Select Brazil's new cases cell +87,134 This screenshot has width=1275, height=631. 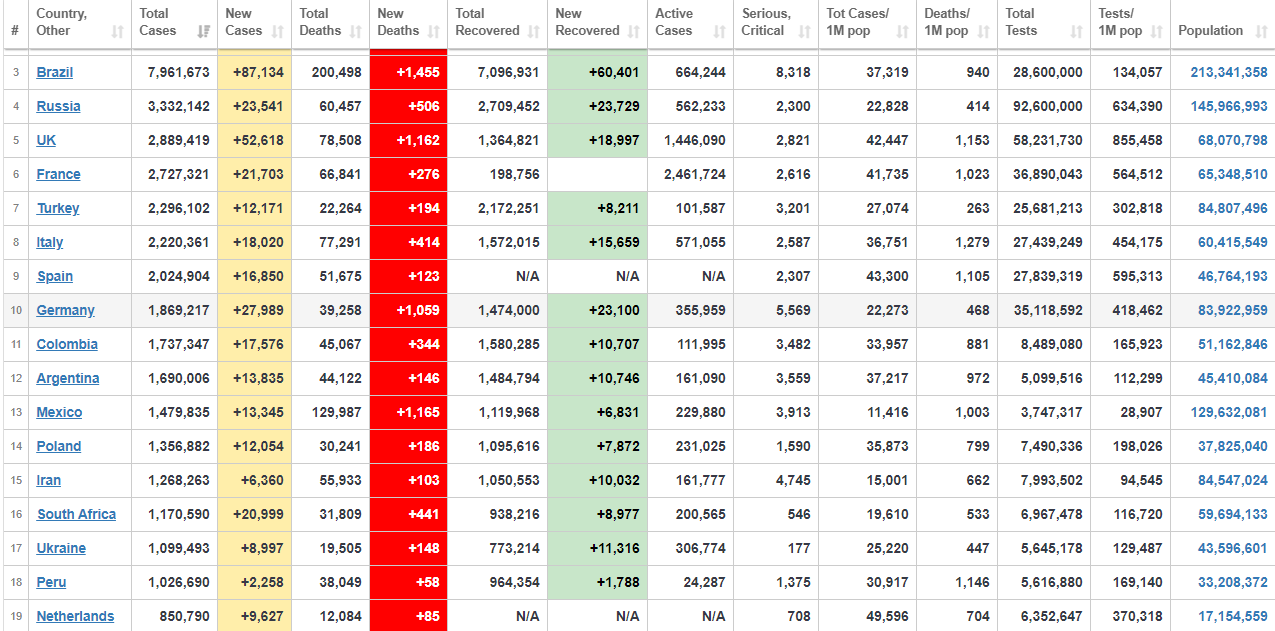[x=255, y=72]
